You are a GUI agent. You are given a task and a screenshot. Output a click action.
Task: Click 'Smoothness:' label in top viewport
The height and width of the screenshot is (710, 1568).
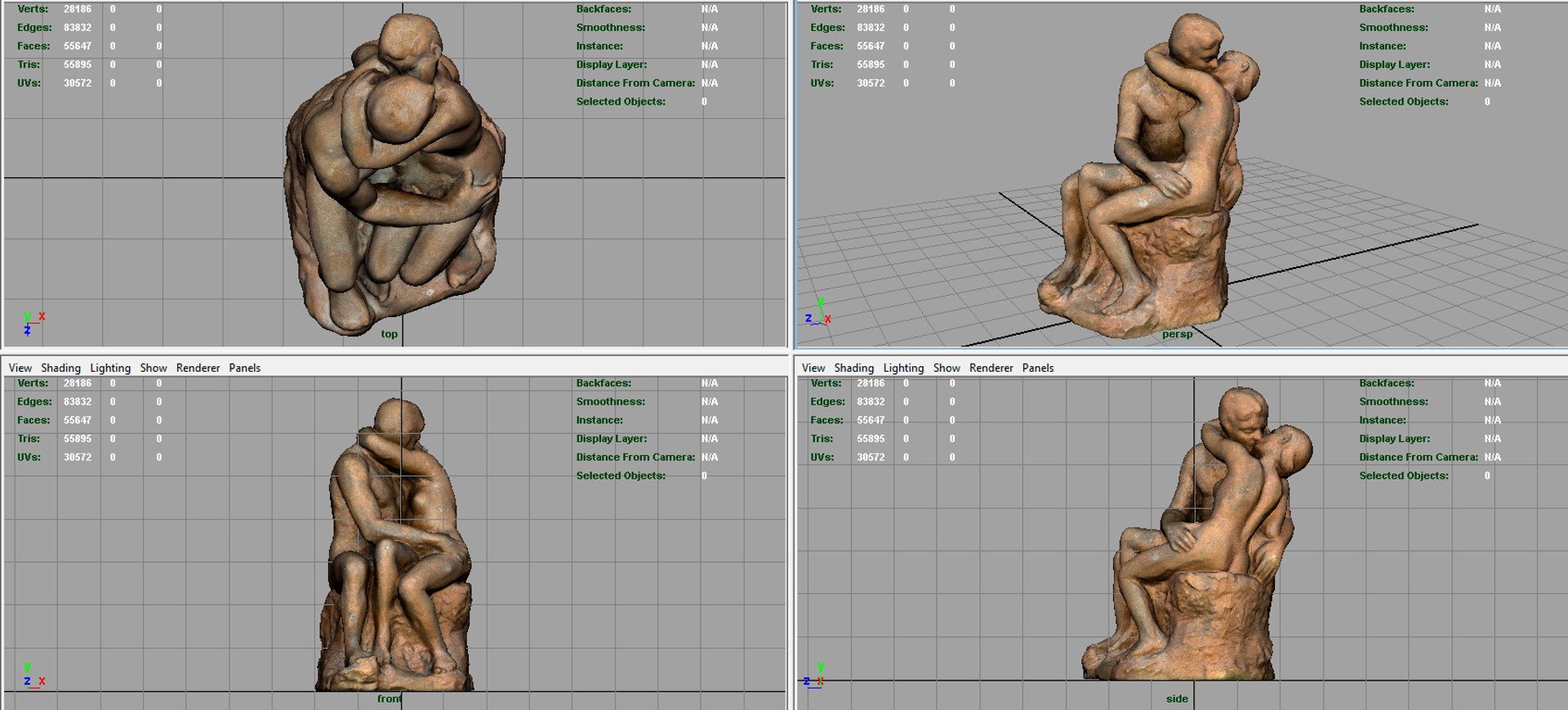610,28
